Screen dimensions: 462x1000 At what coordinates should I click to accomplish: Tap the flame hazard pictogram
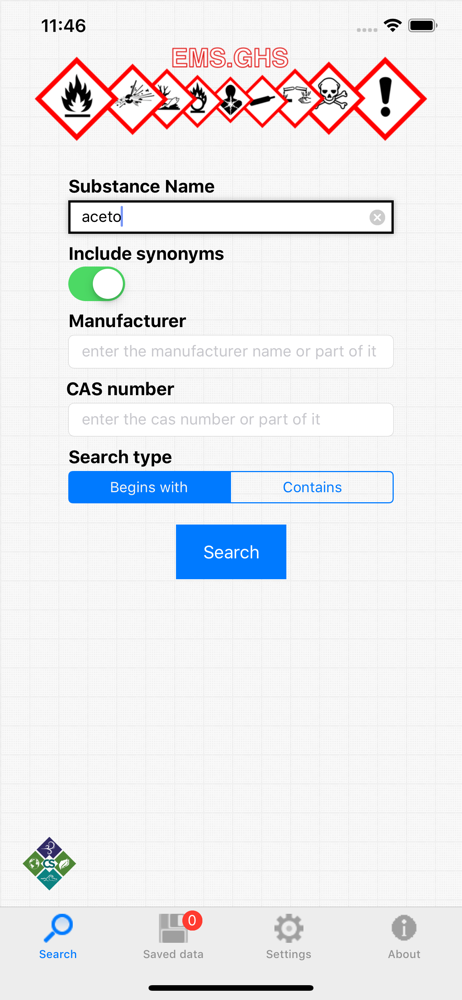tap(77, 99)
